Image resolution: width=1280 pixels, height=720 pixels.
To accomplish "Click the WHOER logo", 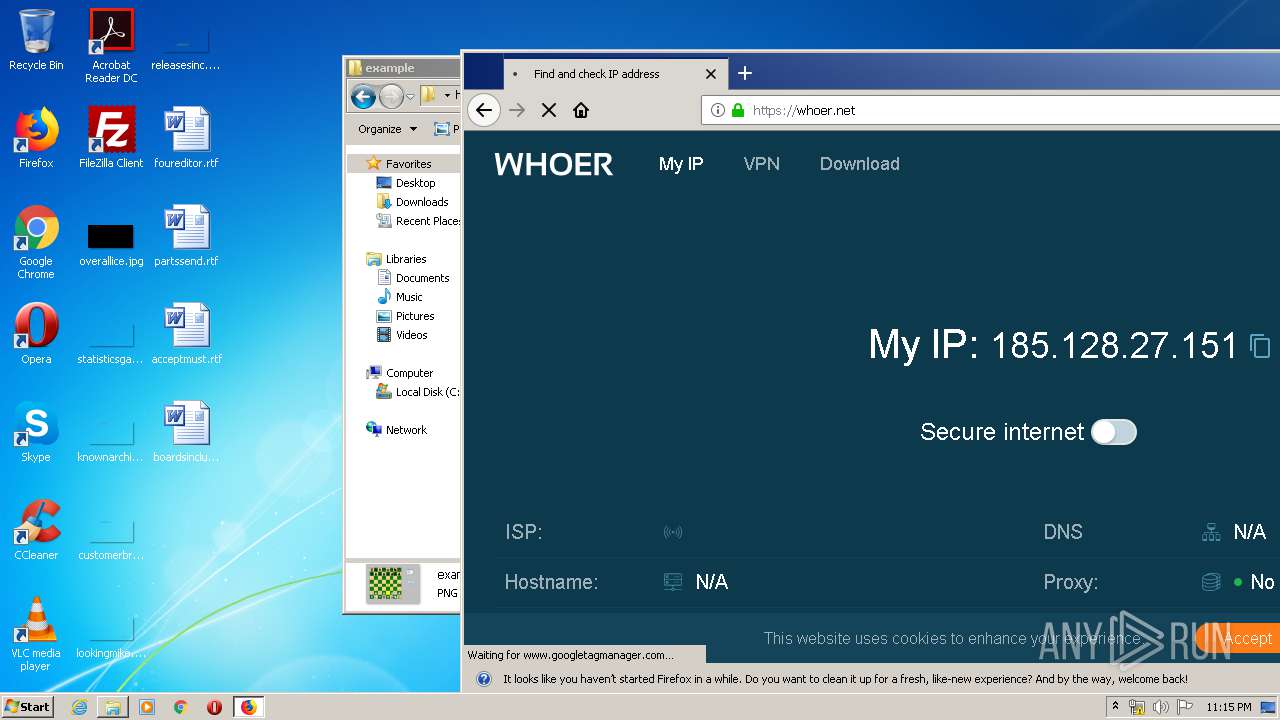I will pyautogui.click(x=554, y=164).
